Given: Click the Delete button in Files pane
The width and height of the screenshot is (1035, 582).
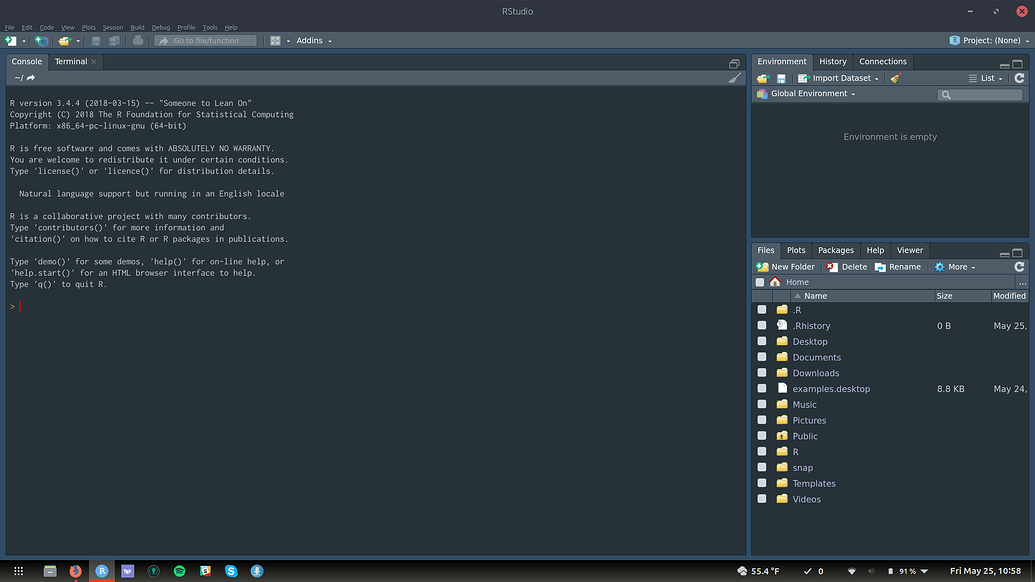Looking at the screenshot, I should [847, 267].
